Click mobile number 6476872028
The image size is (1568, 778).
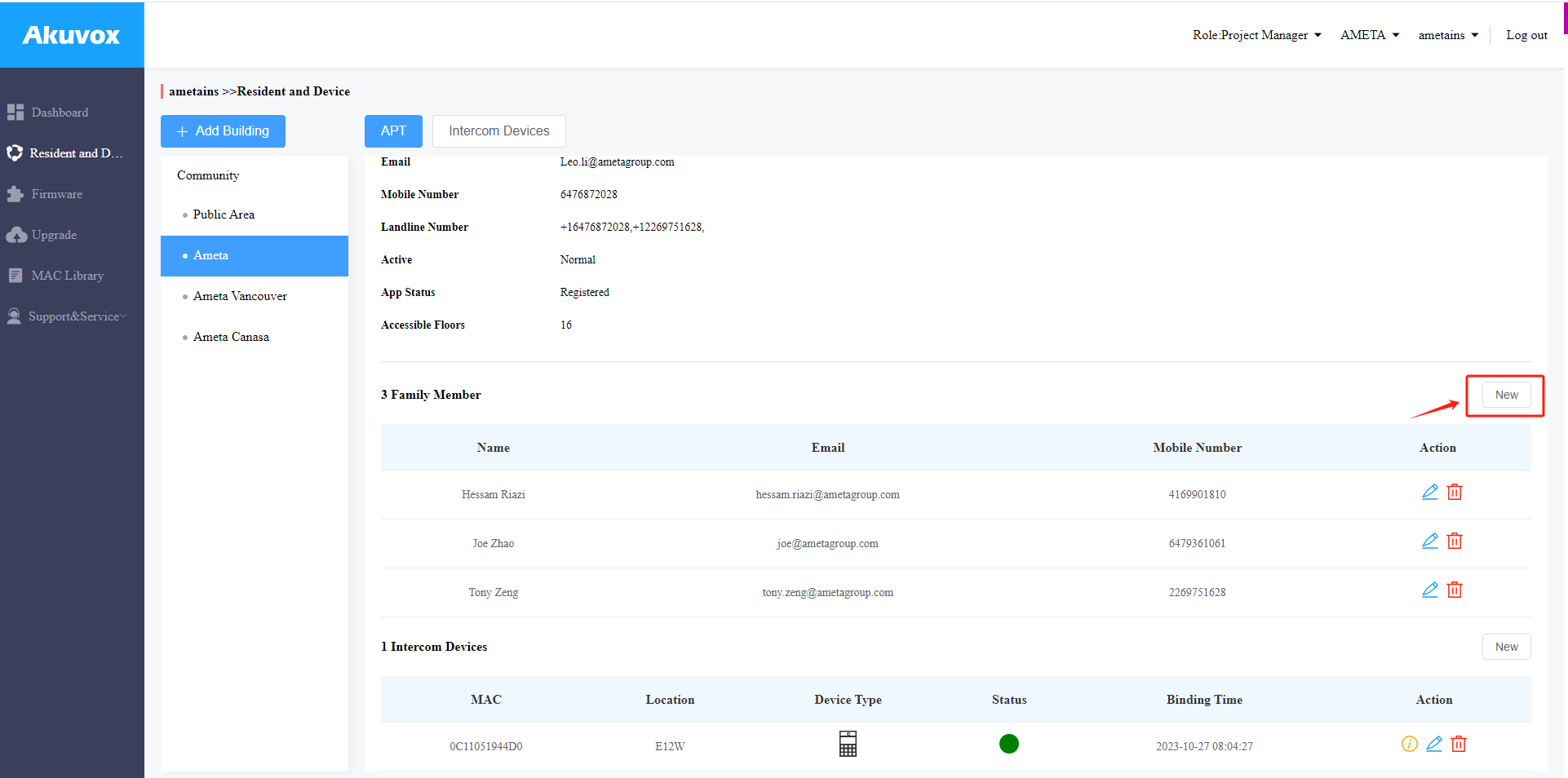(588, 194)
